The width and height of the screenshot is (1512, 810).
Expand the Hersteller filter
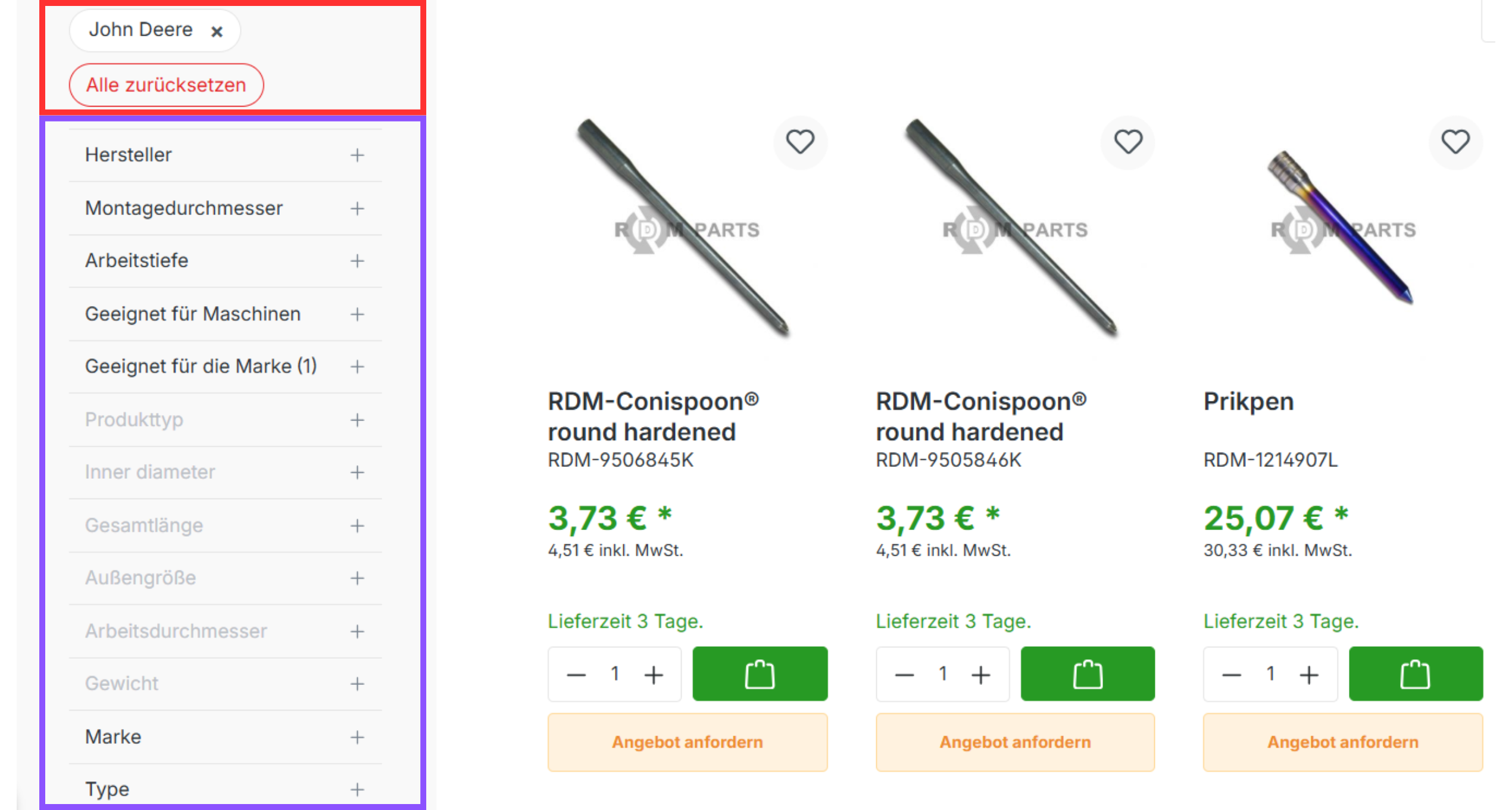tap(357, 155)
